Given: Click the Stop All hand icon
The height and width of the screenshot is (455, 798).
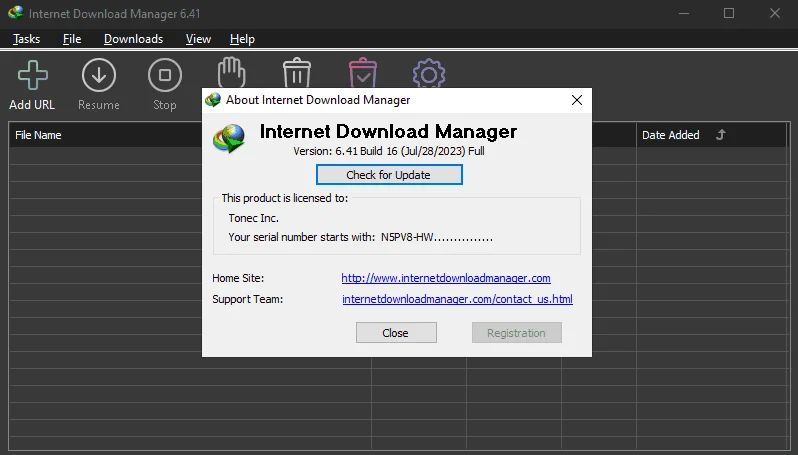Looking at the screenshot, I should tap(232, 72).
